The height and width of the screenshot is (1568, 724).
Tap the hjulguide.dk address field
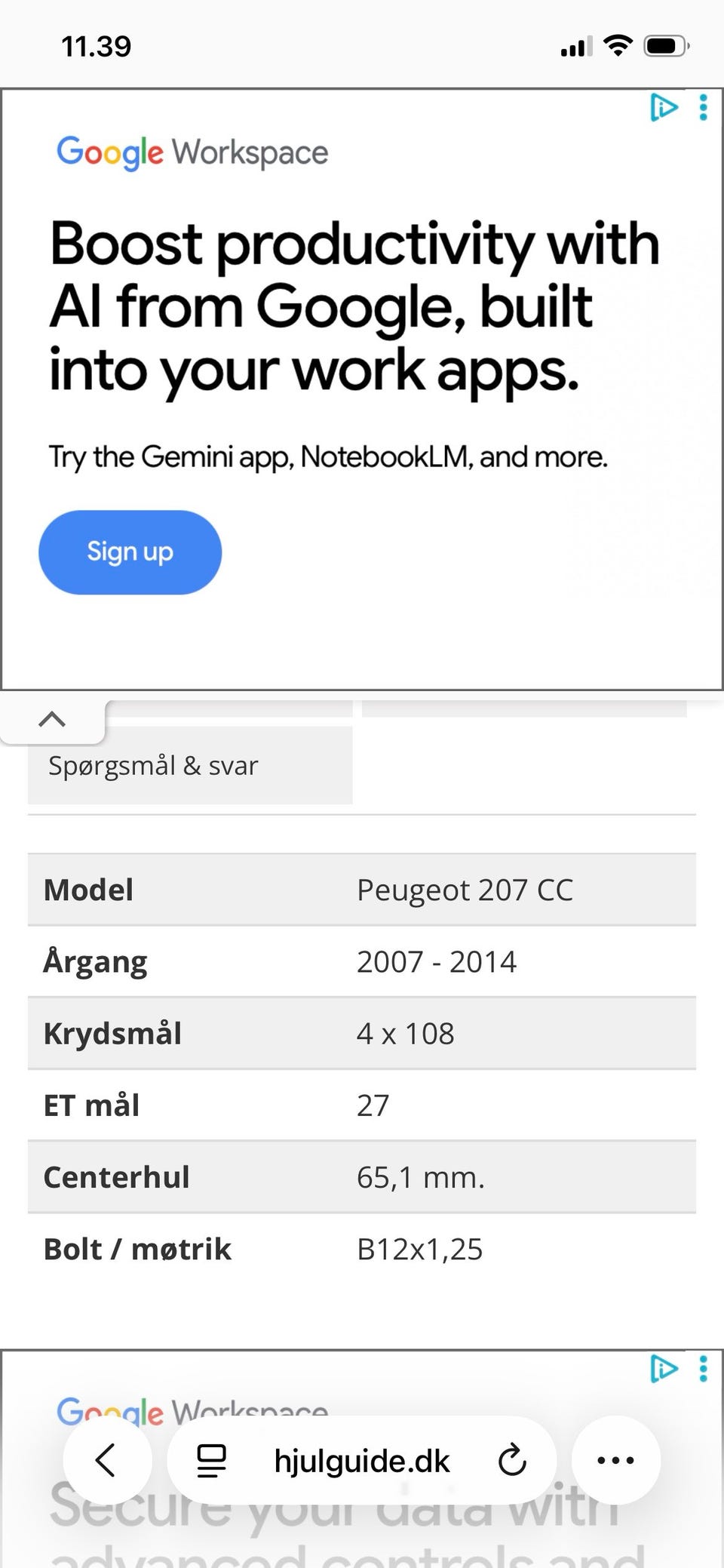pos(362,1461)
